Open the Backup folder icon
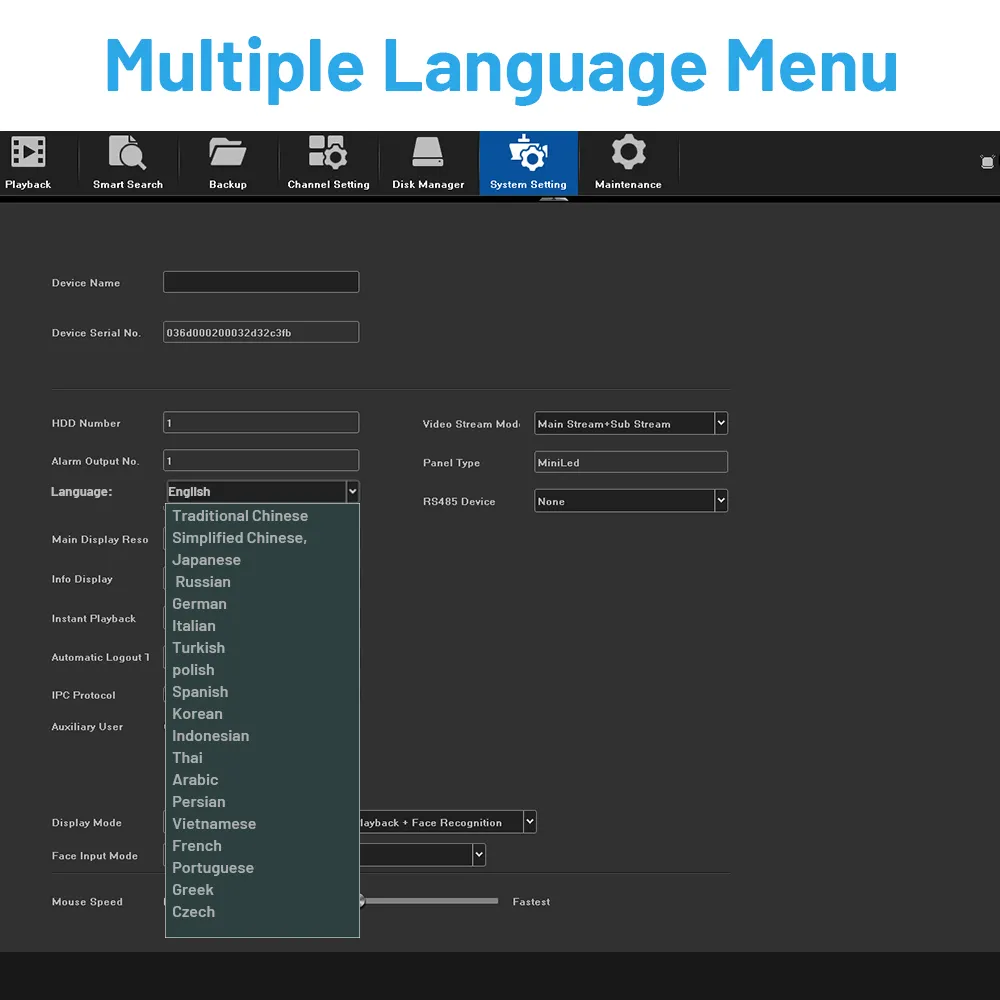 point(227,152)
